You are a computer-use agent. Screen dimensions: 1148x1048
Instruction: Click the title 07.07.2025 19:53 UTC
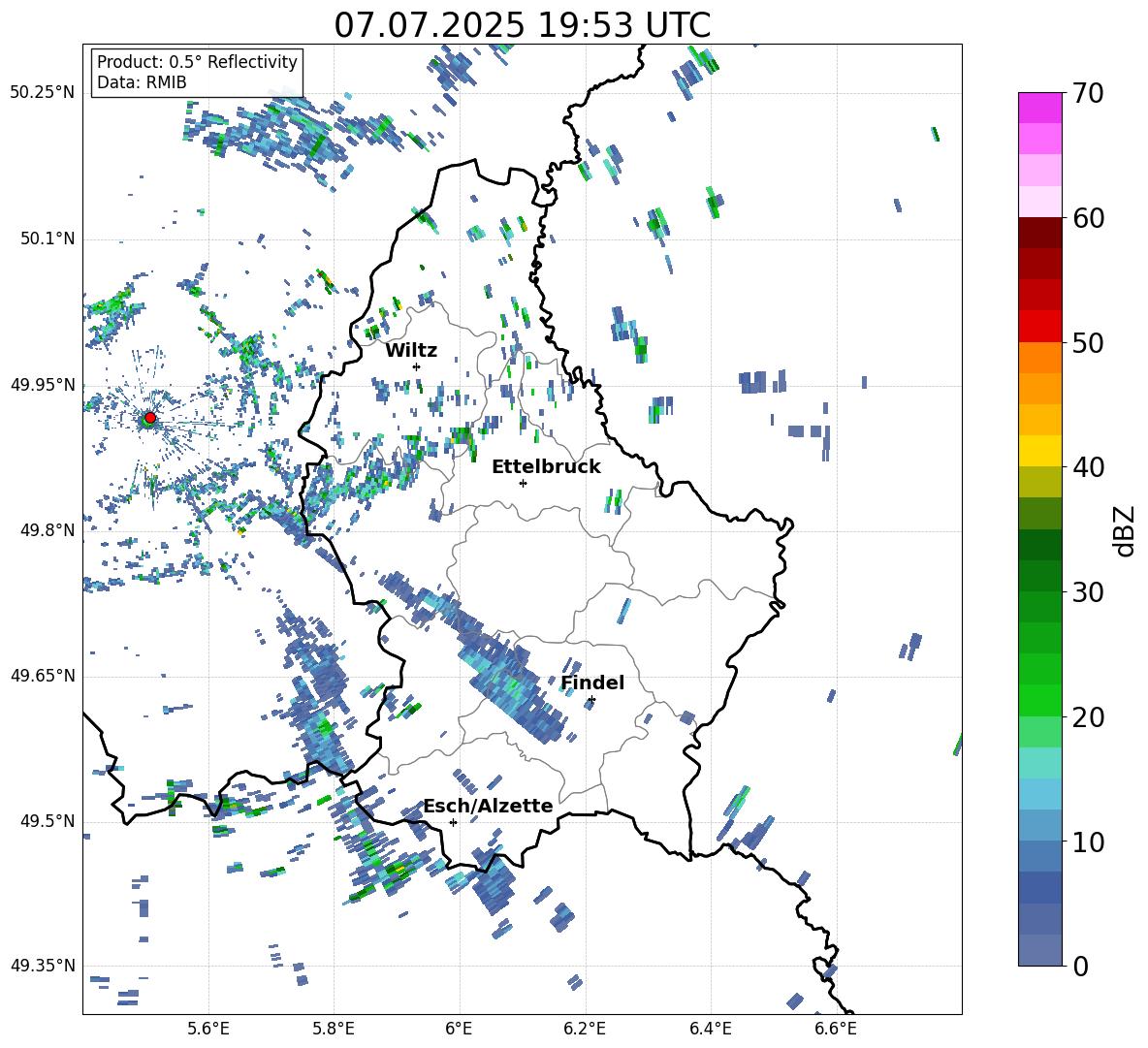[x=522, y=25]
